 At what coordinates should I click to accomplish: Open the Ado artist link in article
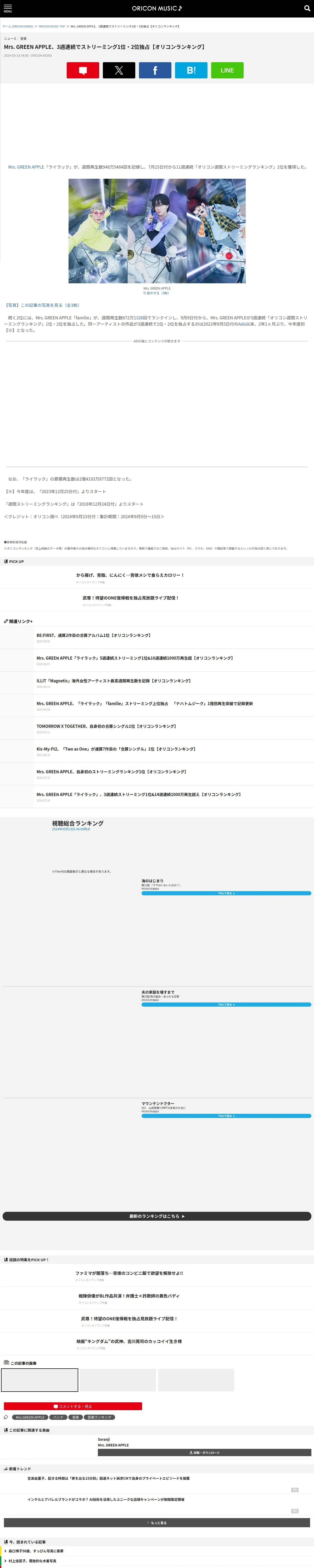(242, 324)
